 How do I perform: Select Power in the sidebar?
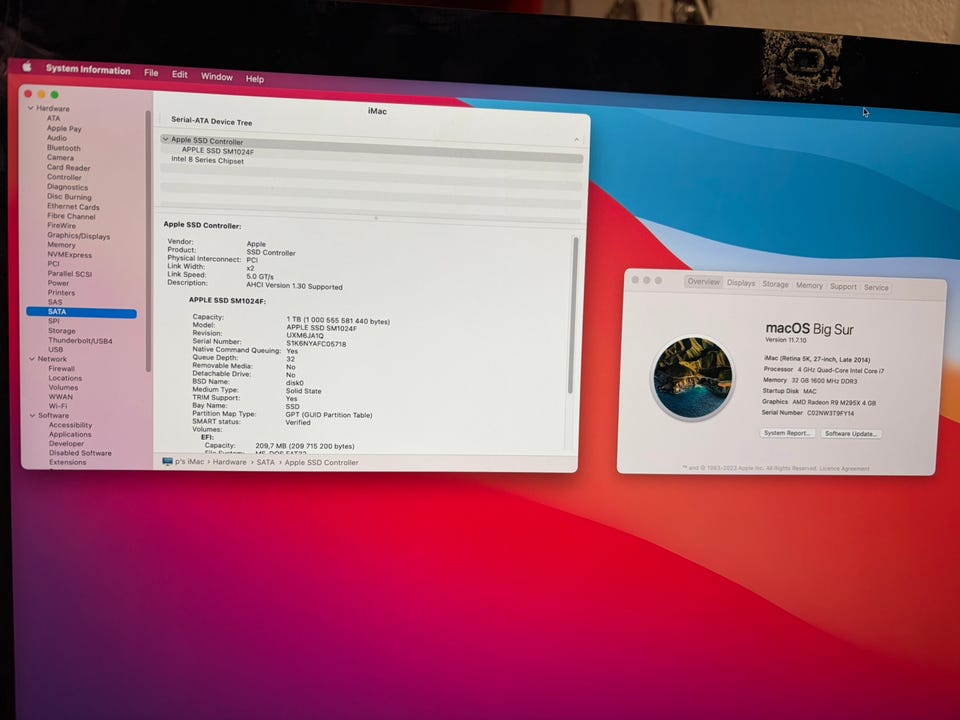[x=59, y=283]
